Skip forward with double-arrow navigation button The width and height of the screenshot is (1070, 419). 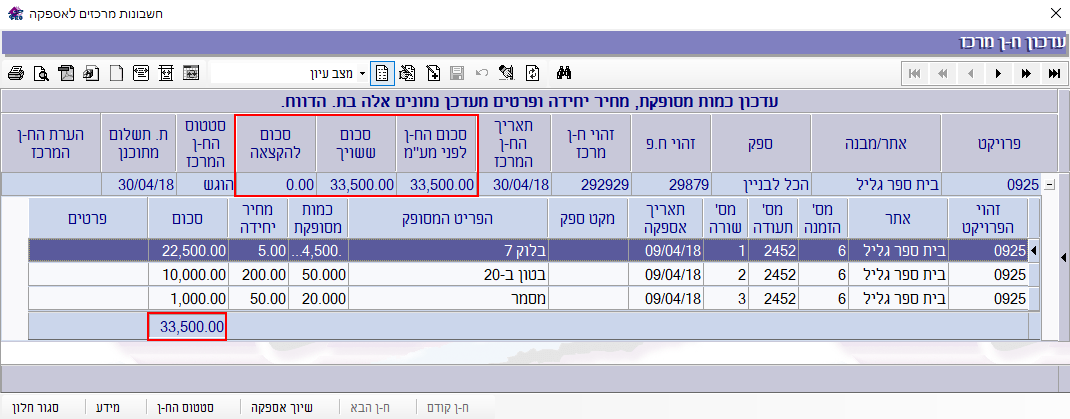(x=1026, y=73)
